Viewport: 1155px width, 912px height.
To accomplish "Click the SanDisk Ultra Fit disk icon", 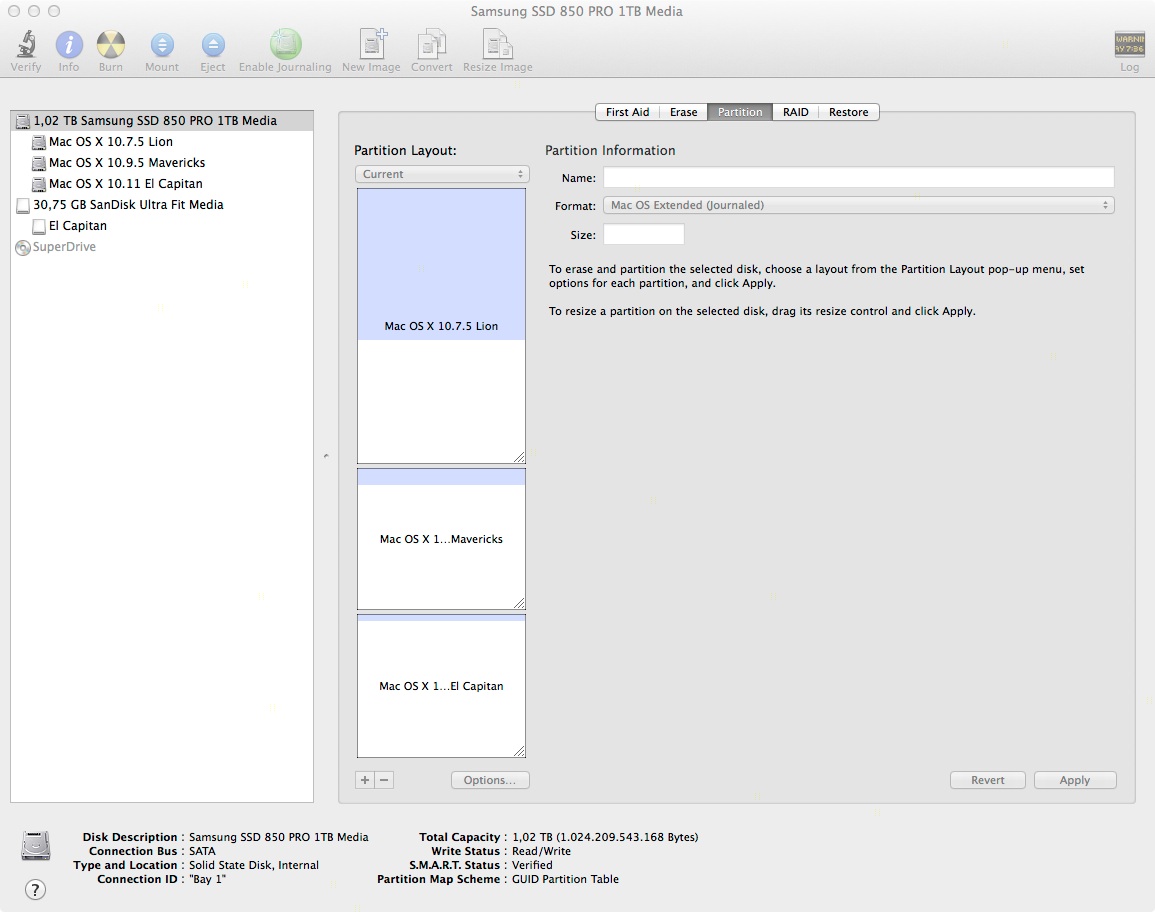I will click(x=23, y=205).
